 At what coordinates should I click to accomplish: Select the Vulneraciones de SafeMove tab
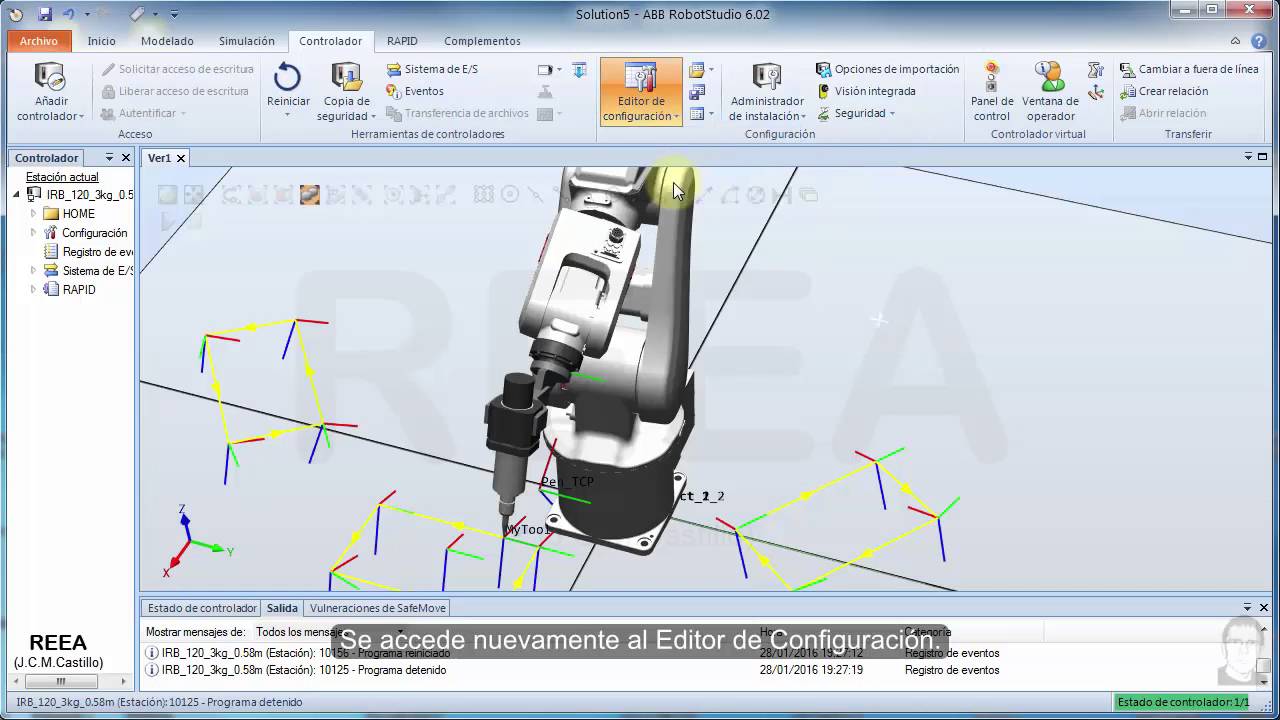pyautogui.click(x=378, y=608)
